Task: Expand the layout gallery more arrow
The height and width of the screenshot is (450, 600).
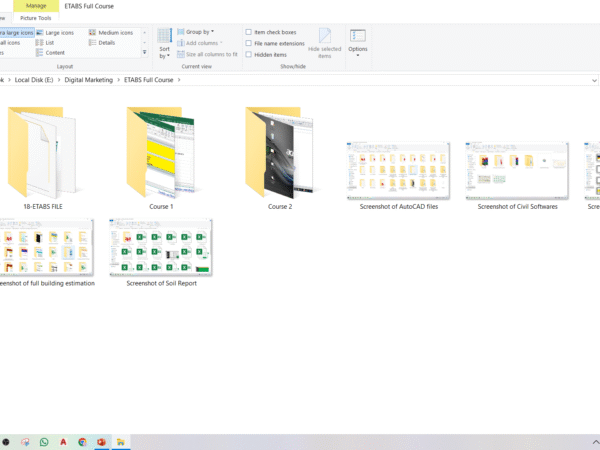Action: point(145,52)
